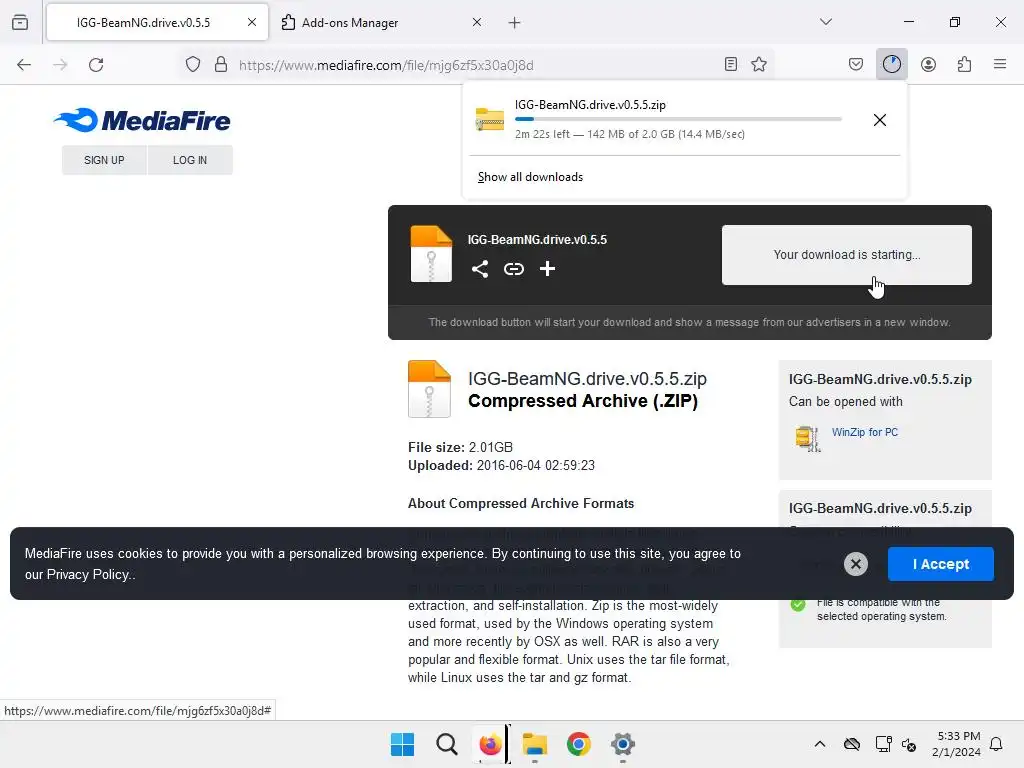Open the 5:33 PM clock calendar
1024x768 pixels.
pyautogui.click(x=956, y=744)
